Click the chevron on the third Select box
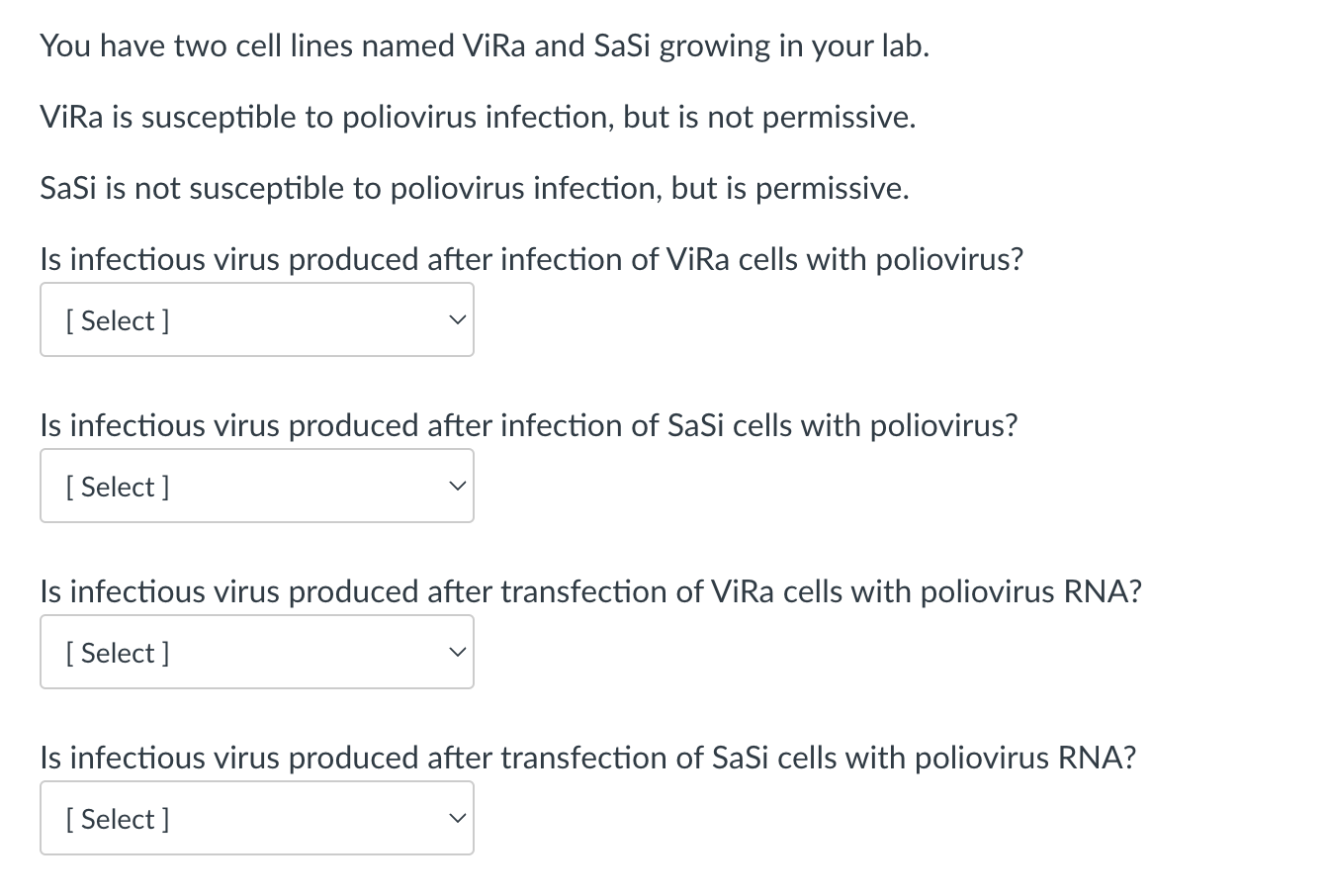 click(457, 651)
